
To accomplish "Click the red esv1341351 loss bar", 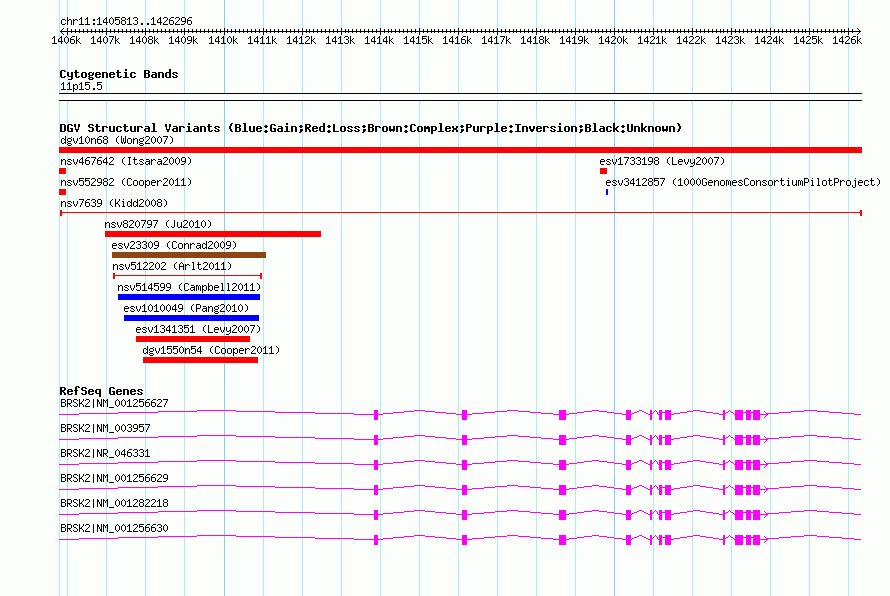I will click(x=193, y=339).
